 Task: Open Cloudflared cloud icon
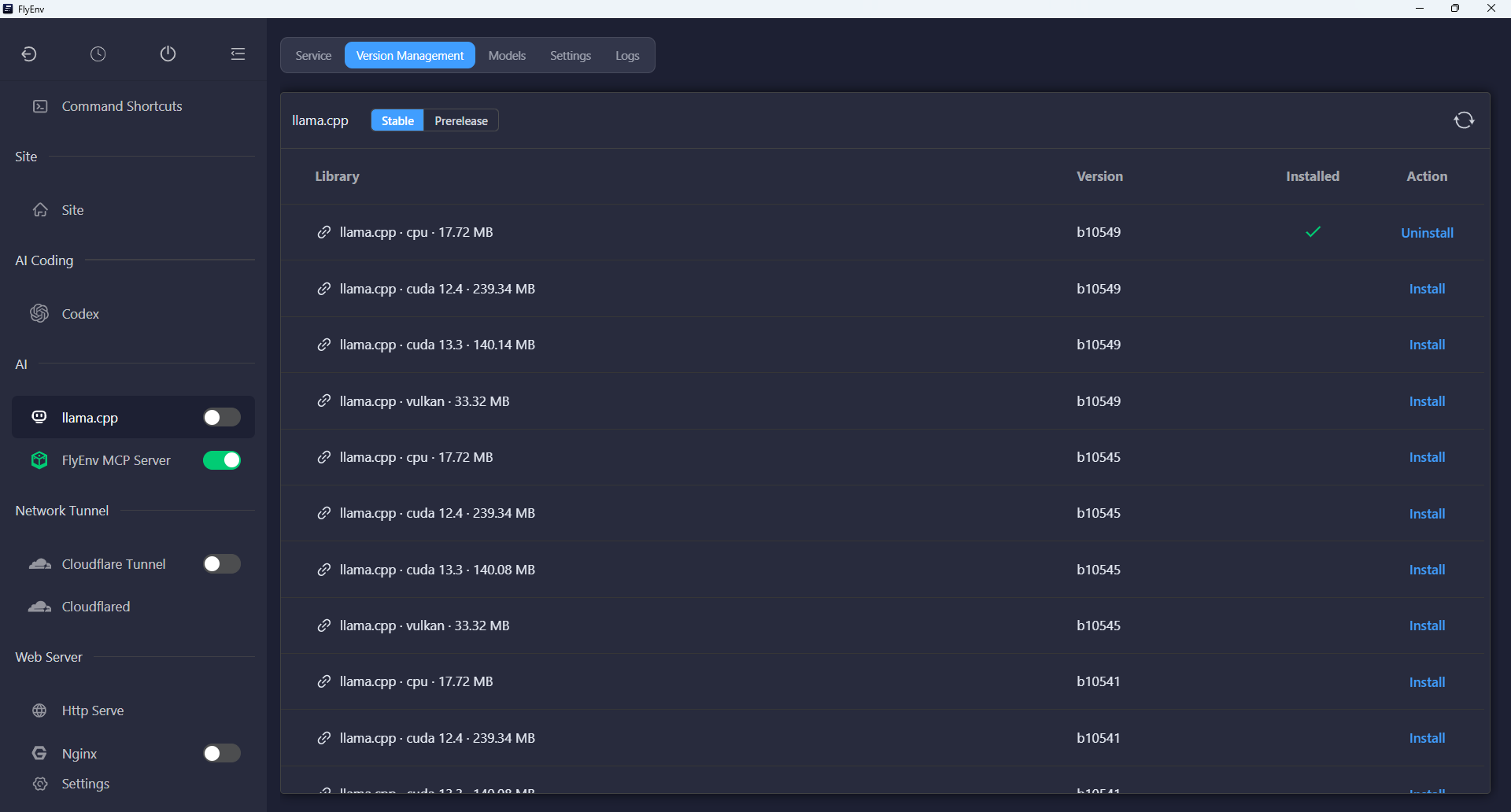tap(40, 607)
